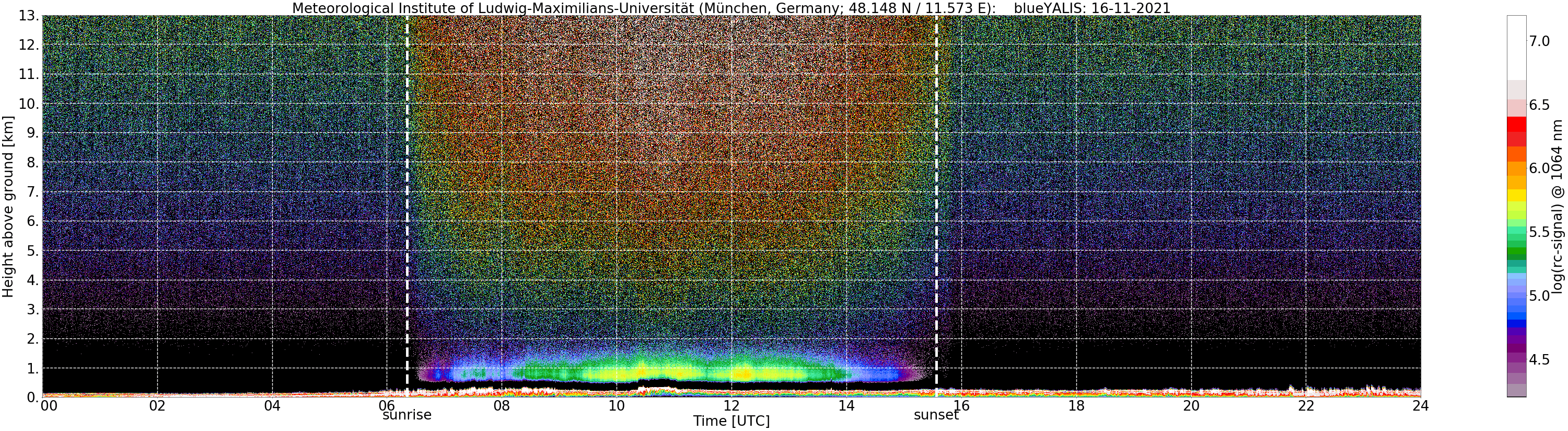Click the colorbar tick value 6.5
The height and width of the screenshot is (431, 1568).
1539,105
